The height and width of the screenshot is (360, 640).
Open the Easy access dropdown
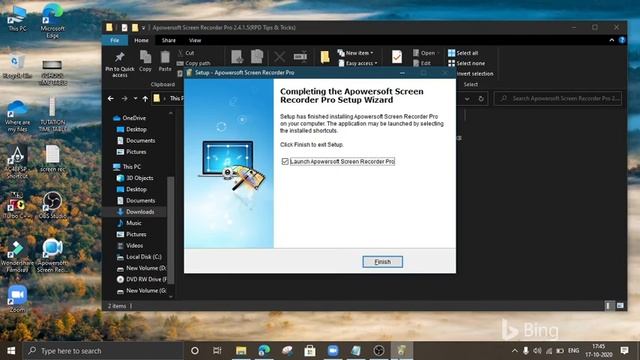(x=358, y=63)
